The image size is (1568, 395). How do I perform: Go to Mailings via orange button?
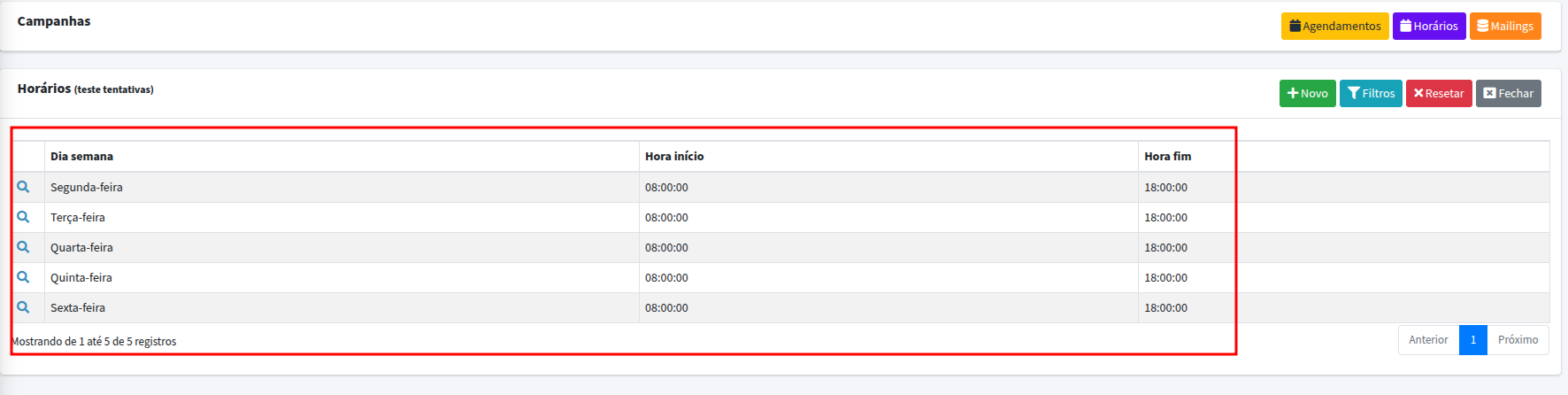point(1504,26)
